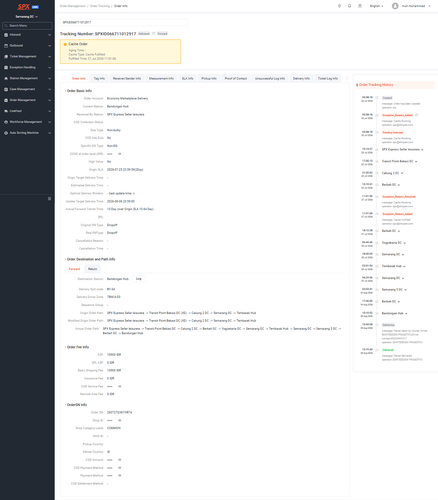Expand the Exception Handling menu chevron
438x500 pixels.
(49, 67)
